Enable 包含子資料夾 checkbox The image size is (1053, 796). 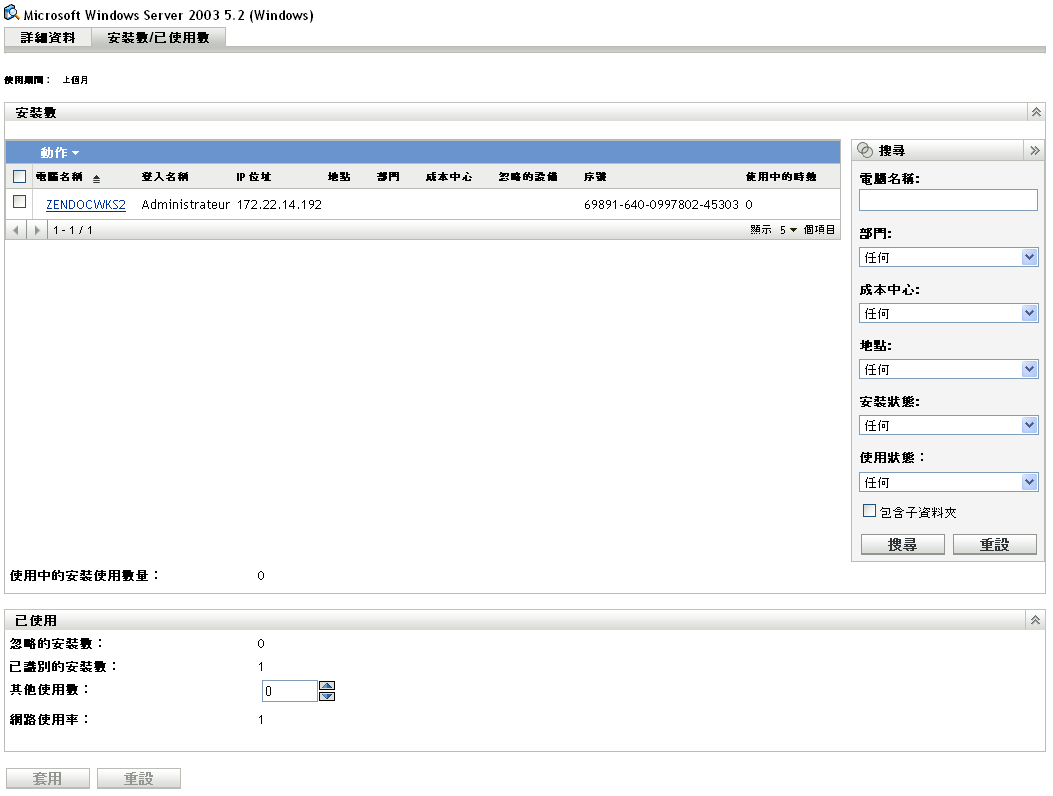click(869, 511)
